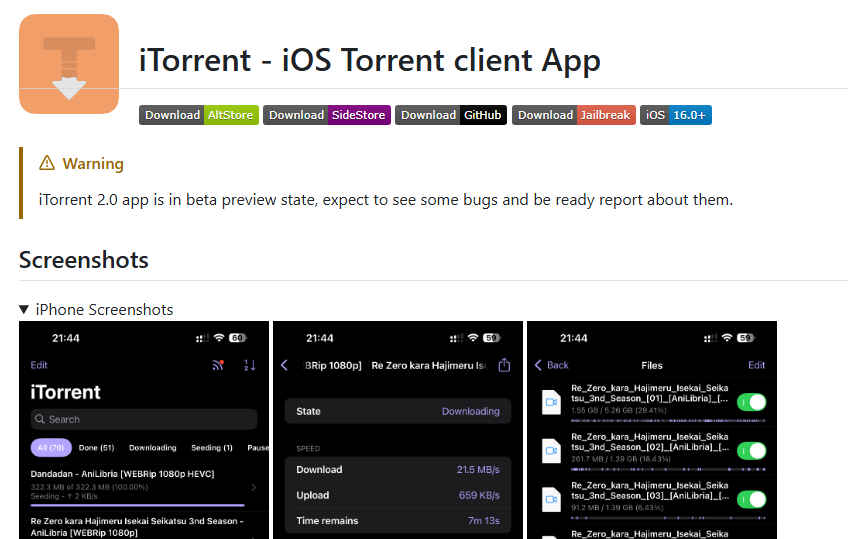
Task: Click the Files screen title
Action: pos(652,365)
